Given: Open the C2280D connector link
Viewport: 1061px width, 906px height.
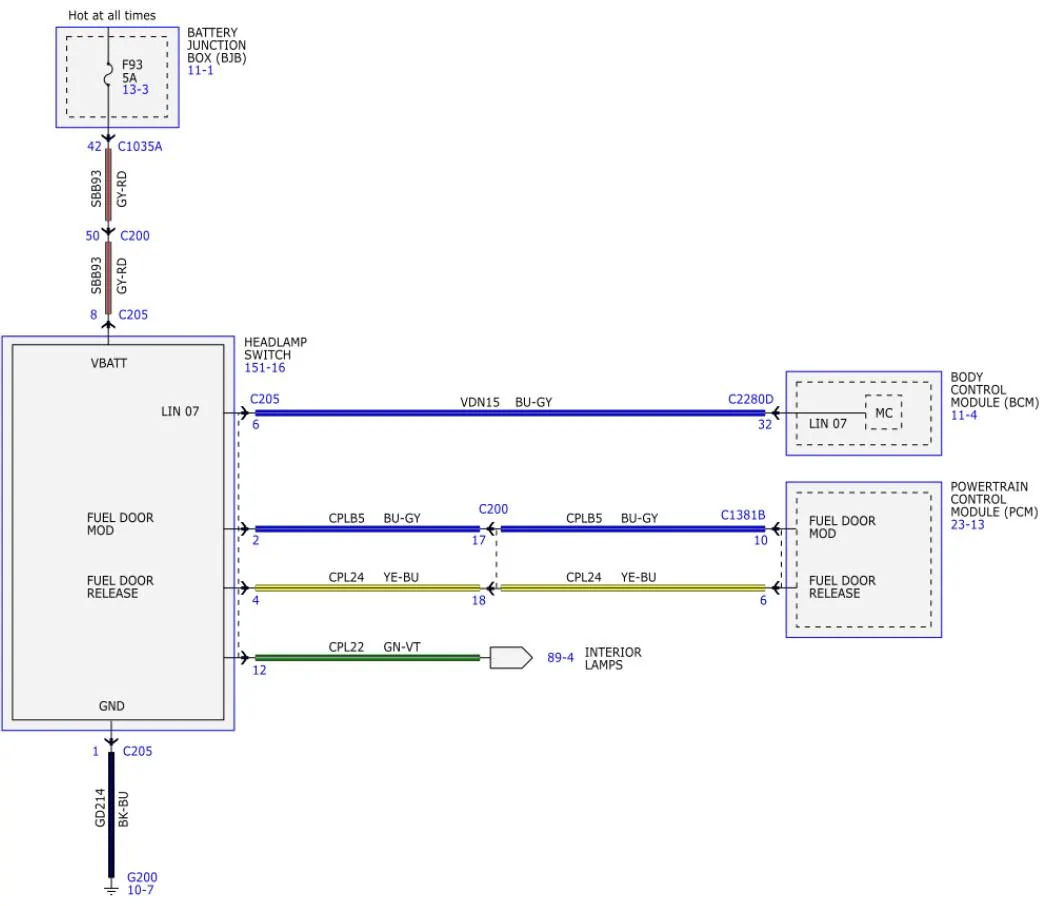Looking at the screenshot, I should click(750, 399).
